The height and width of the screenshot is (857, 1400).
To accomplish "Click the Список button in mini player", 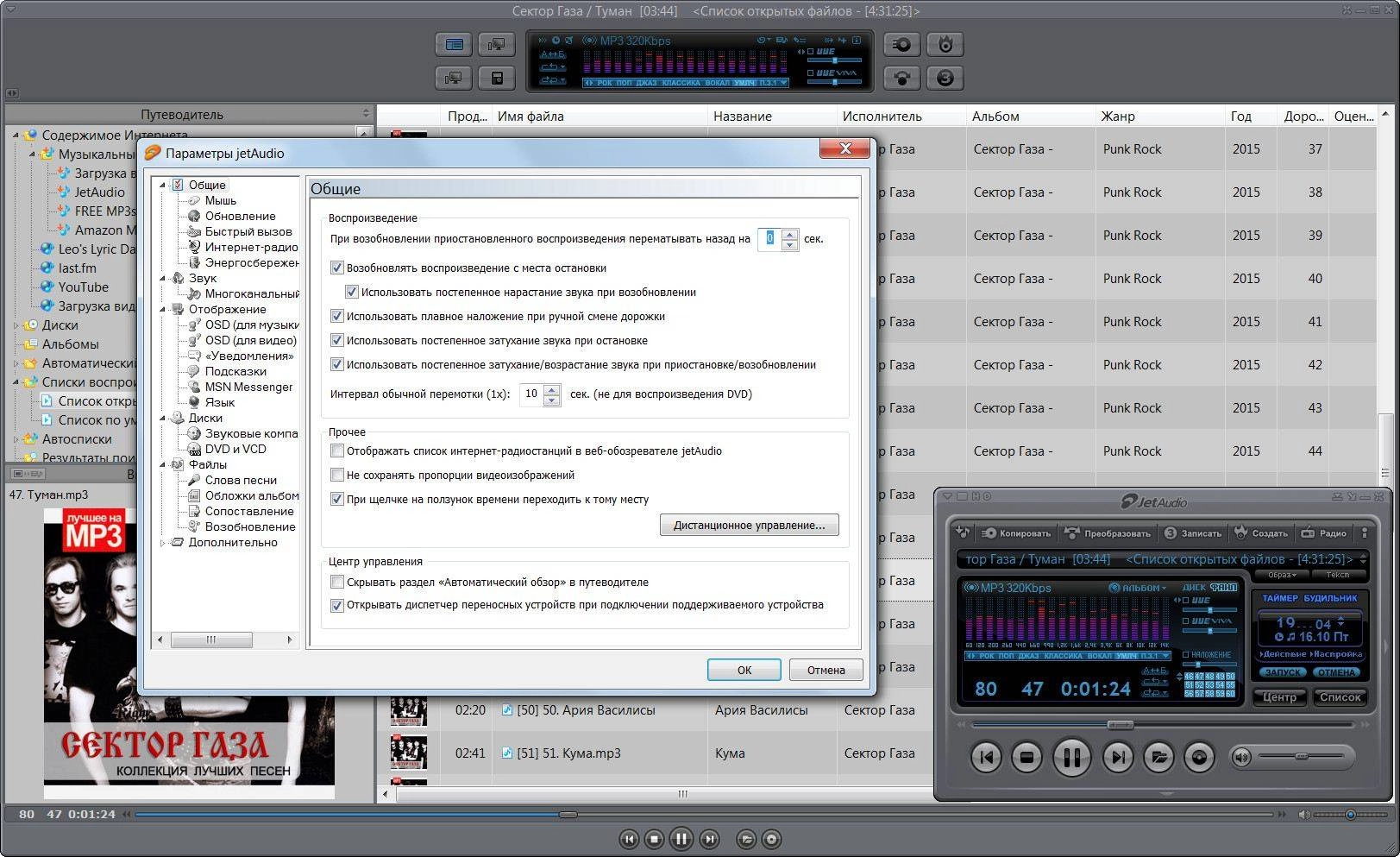I will [x=1340, y=696].
